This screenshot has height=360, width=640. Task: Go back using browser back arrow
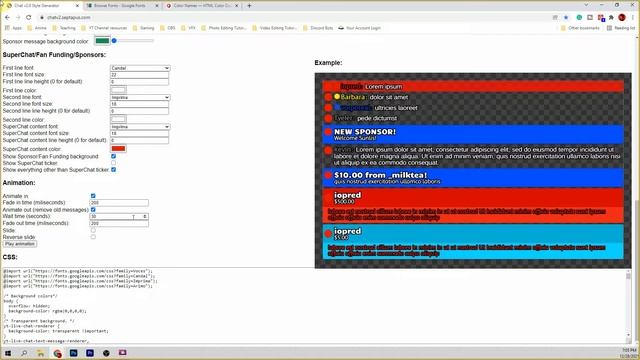point(7,18)
